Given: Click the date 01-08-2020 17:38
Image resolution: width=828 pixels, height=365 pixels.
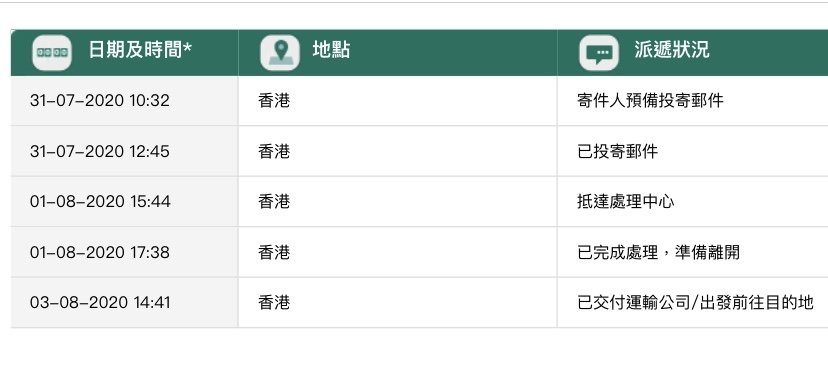Looking at the screenshot, I should 100,252.
